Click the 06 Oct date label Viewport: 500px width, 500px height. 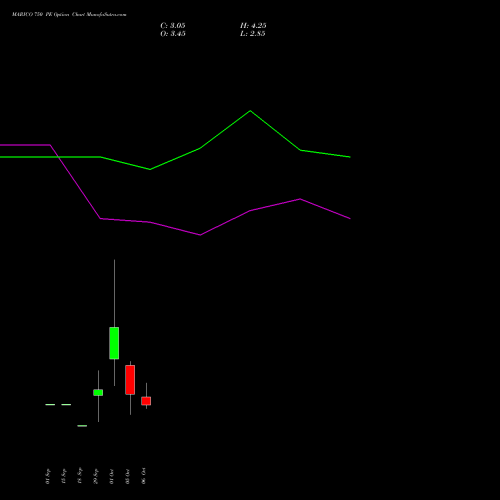(144, 476)
